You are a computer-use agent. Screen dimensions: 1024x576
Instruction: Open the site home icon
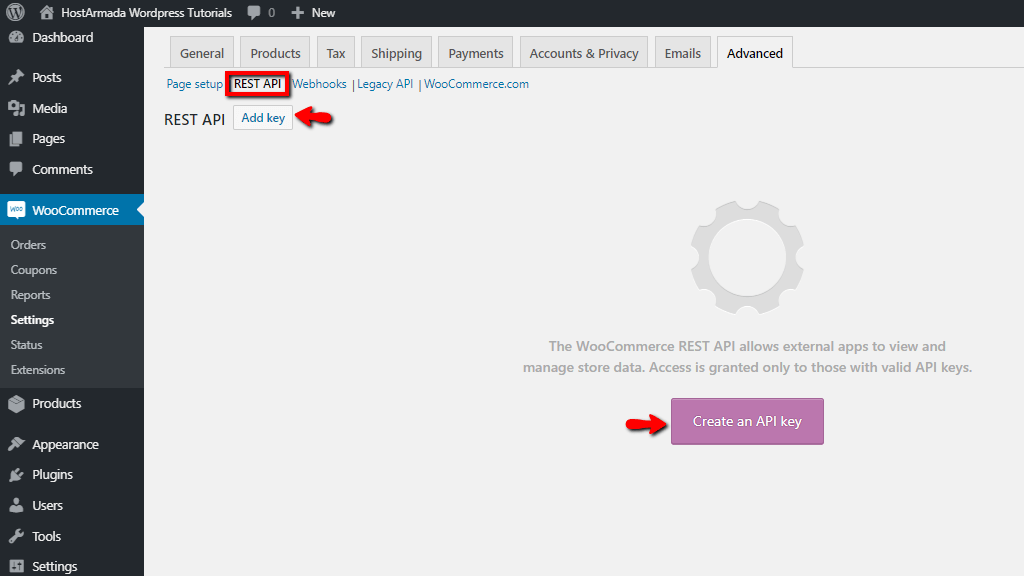click(47, 13)
